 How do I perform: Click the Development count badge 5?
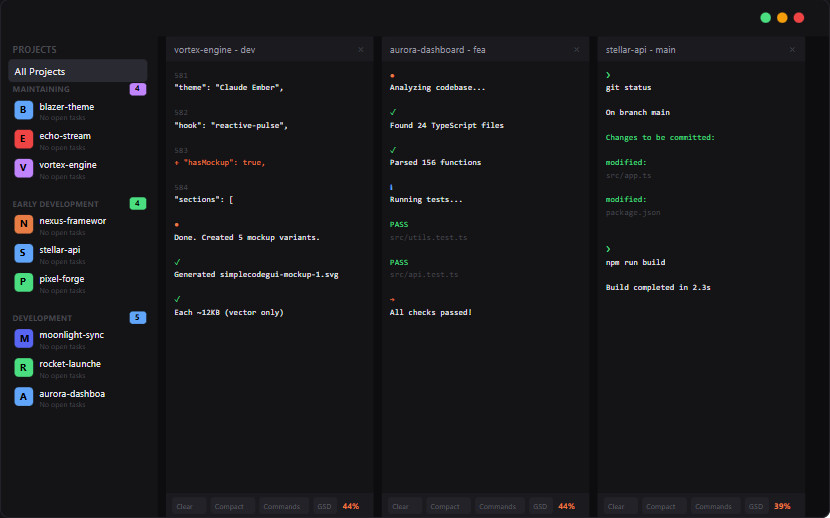coord(138,317)
